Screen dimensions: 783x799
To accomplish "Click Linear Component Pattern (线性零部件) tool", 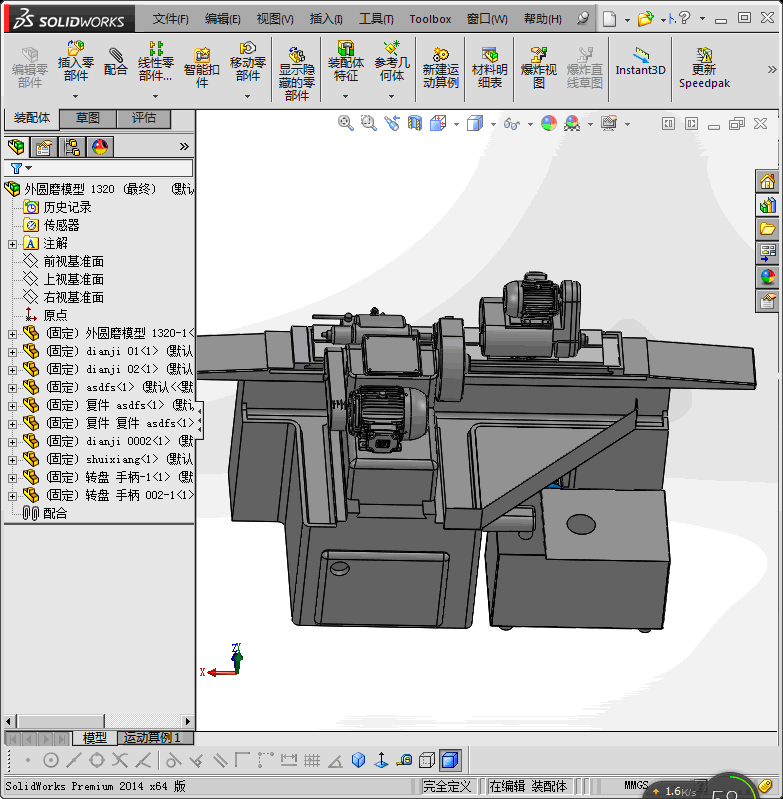I will [155, 62].
